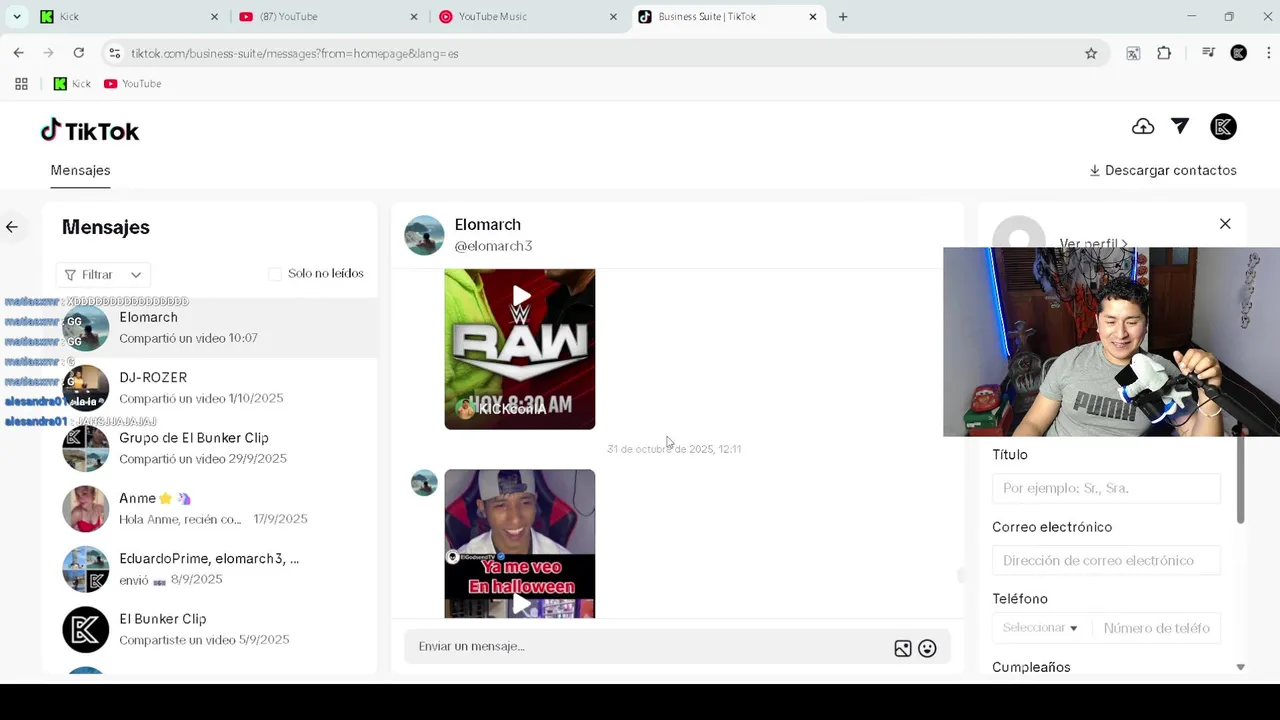
Task: Click the contact panel scrollbar
Action: click(1241, 480)
